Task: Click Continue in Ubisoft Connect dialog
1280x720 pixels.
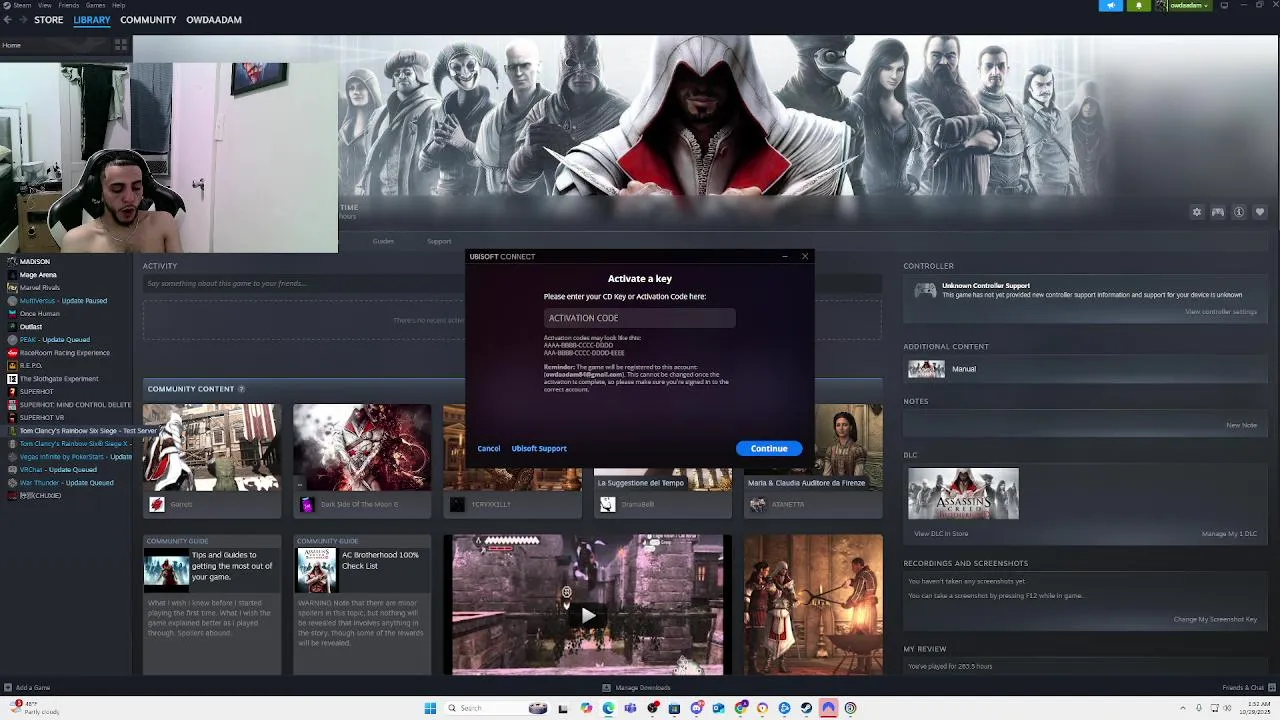Action: (x=769, y=448)
